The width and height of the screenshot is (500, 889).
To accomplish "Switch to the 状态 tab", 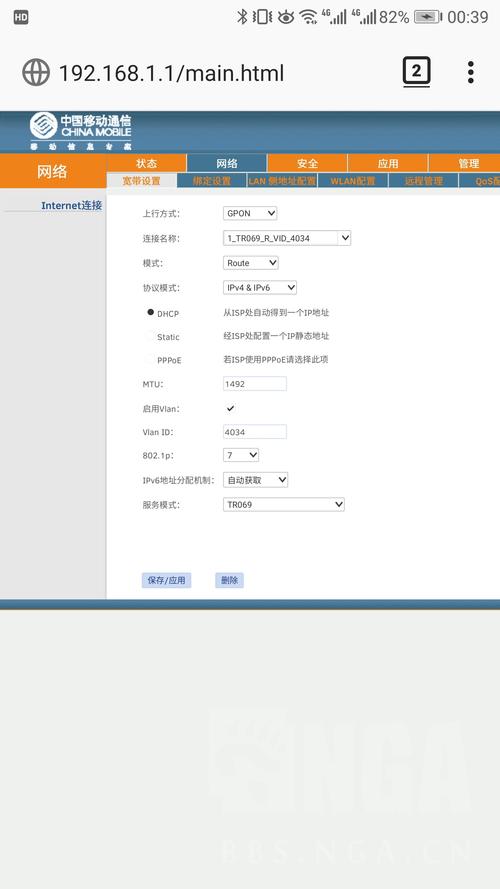I will point(146,163).
